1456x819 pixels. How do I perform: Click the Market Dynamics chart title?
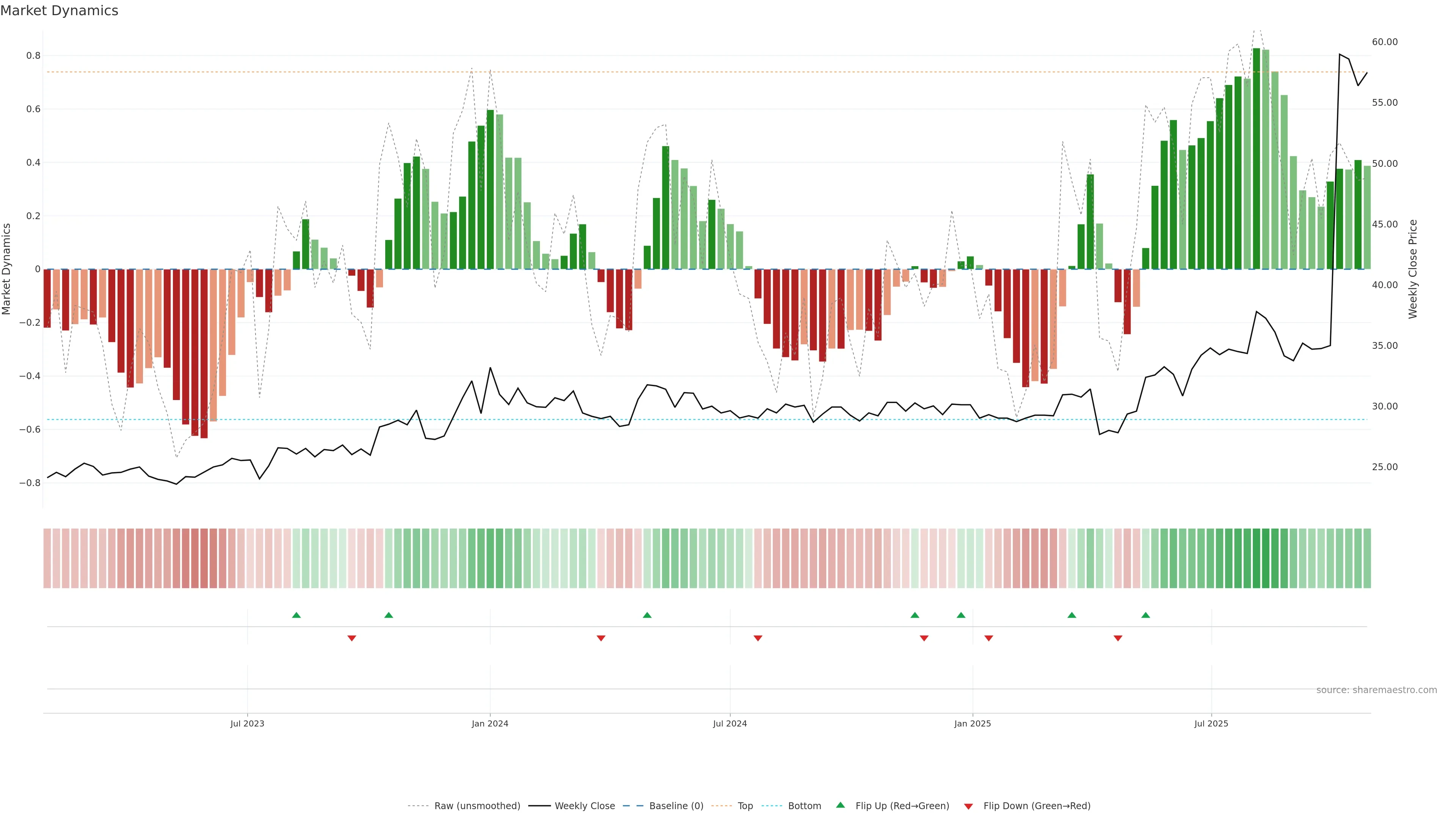(60, 11)
